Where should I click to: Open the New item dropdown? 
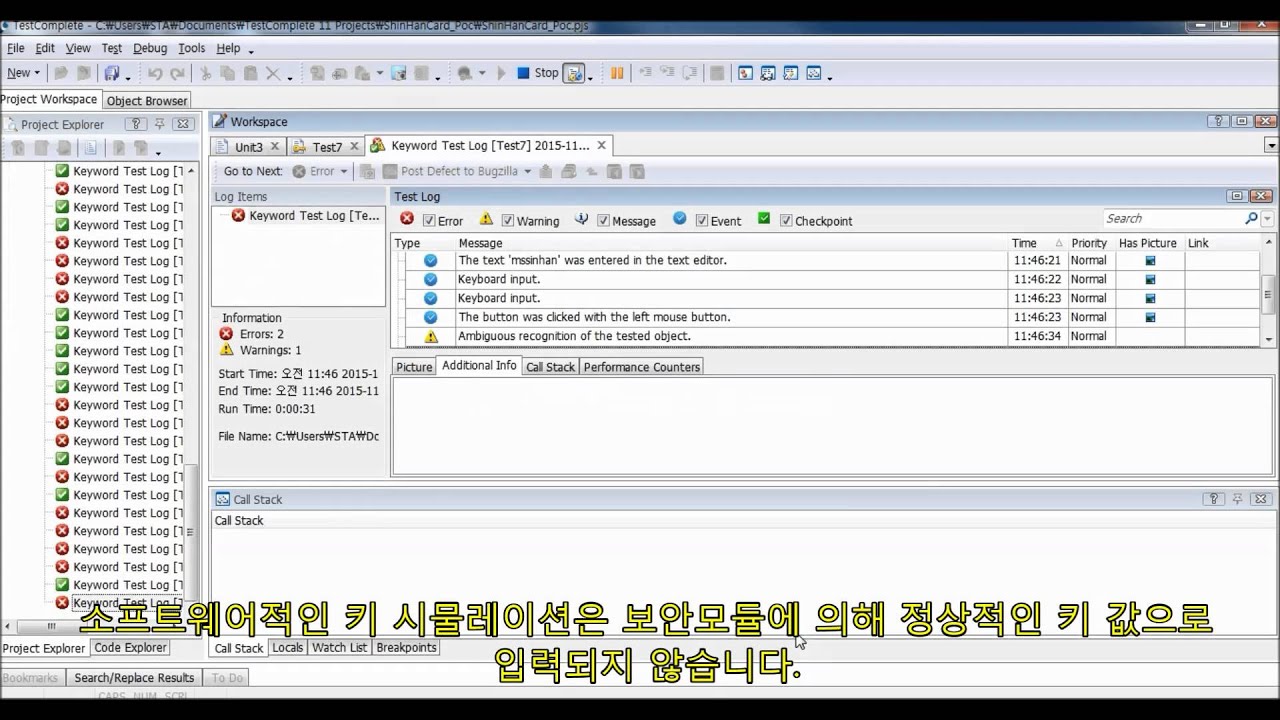pos(23,73)
